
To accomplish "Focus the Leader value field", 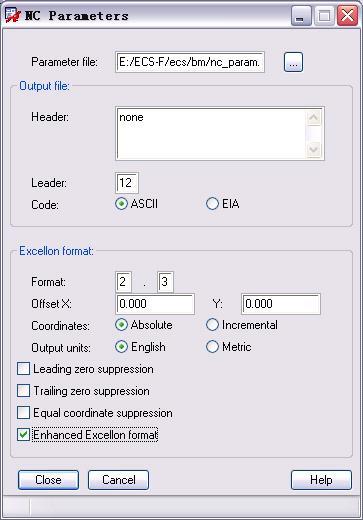I will (x=127, y=183).
